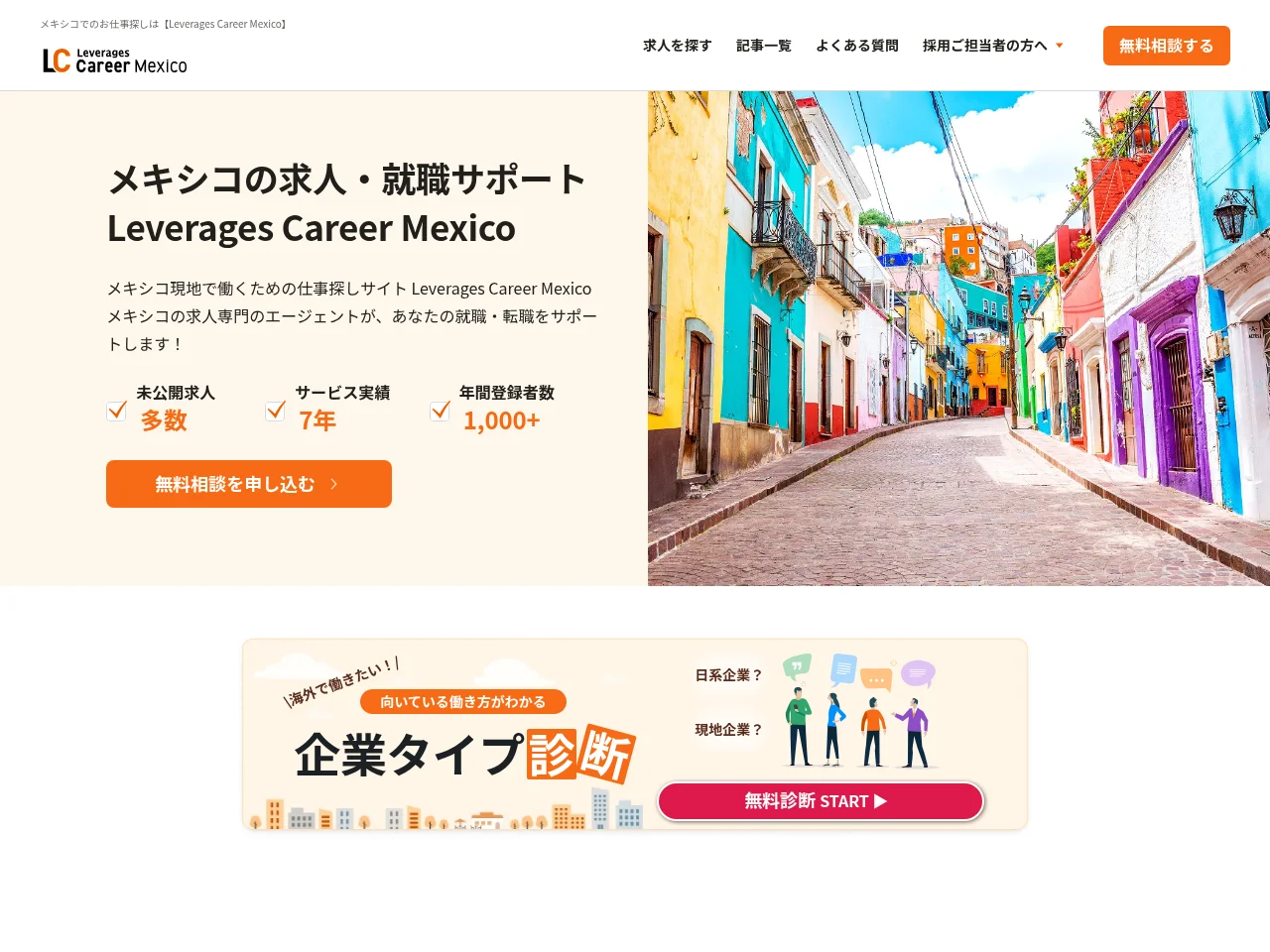This screenshot has height=952, width=1270.
Task: Click the checkmark icon beside 未公開求人
Action: (x=117, y=411)
